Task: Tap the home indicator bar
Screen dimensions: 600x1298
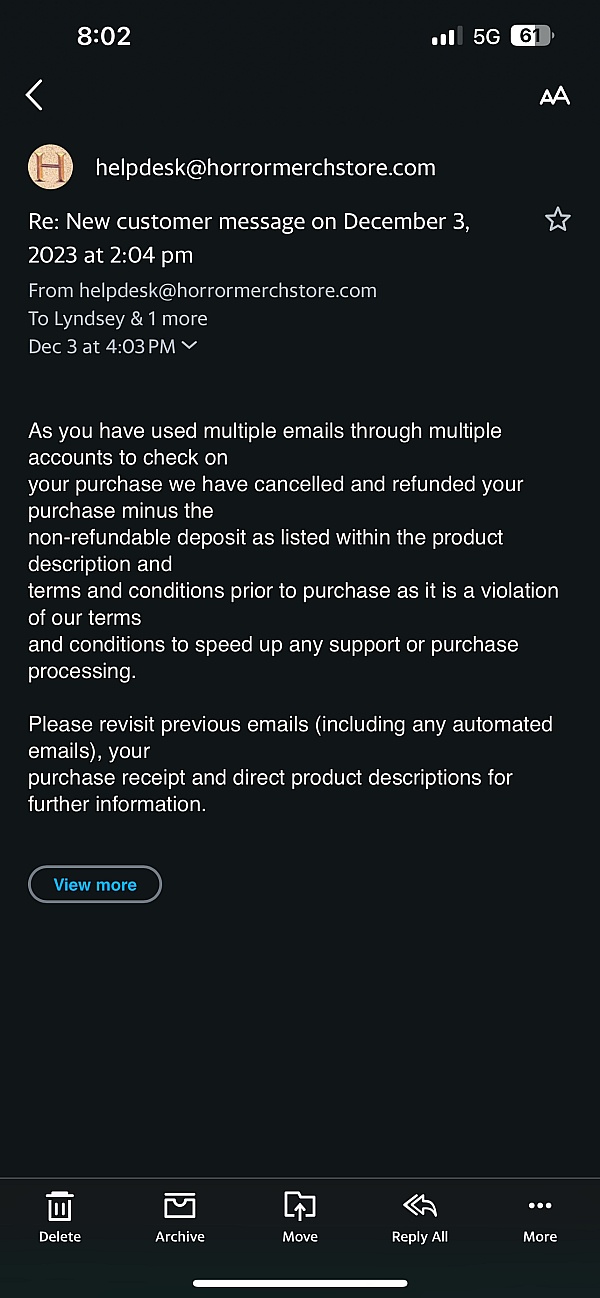Action: [x=300, y=1282]
